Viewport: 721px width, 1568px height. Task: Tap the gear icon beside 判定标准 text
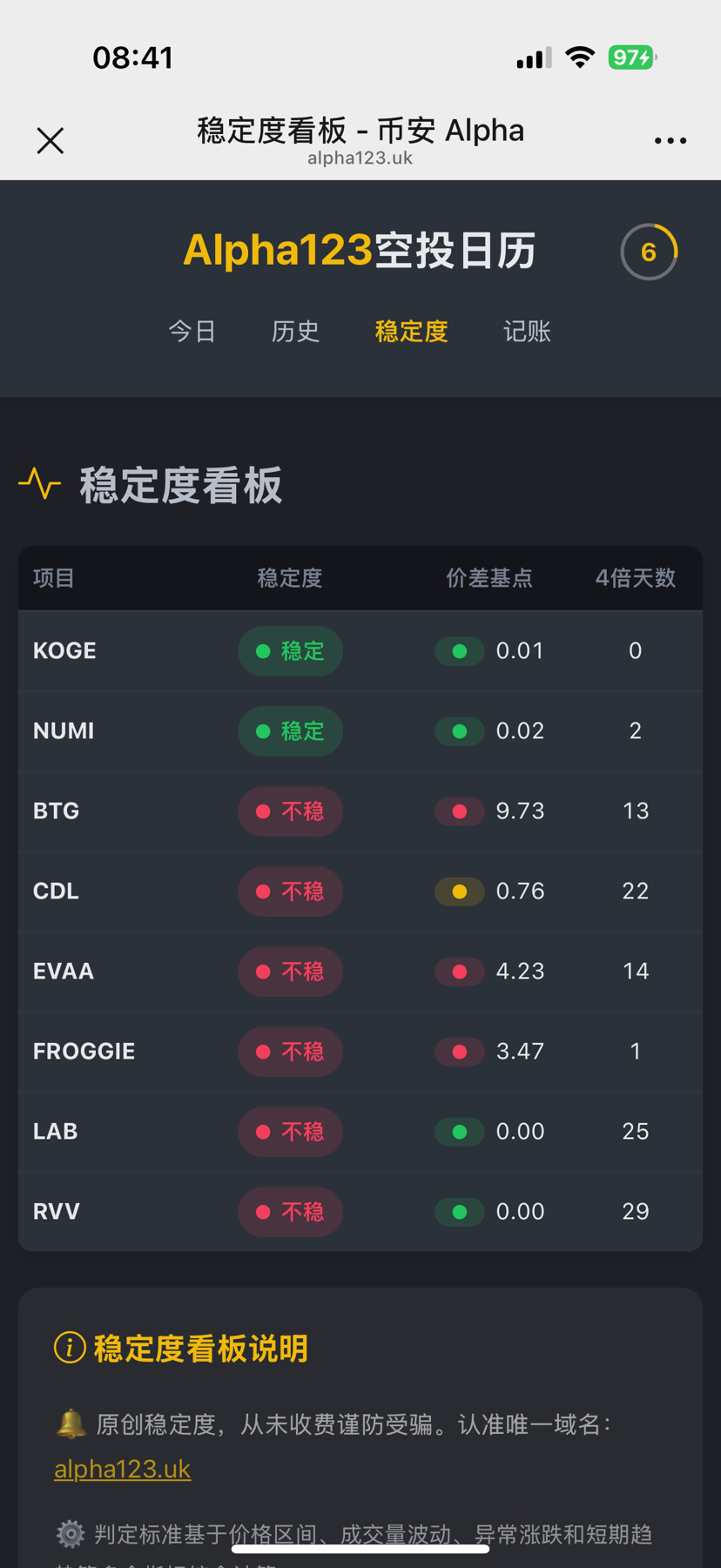click(71, 1533)
